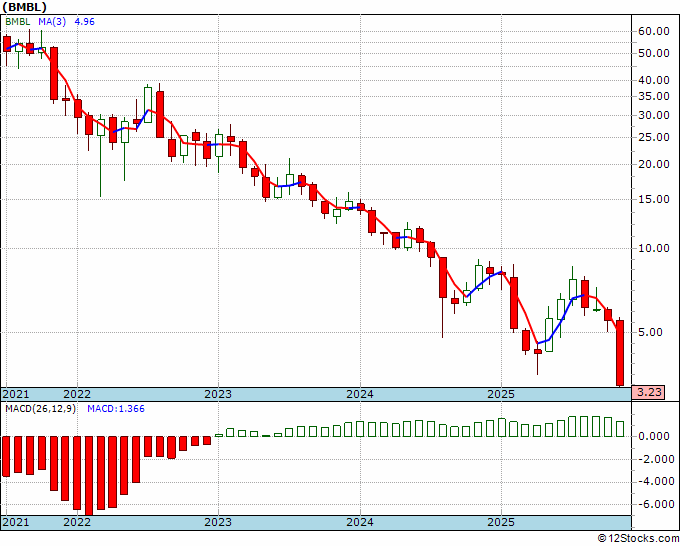Screen dimensions: 680x546
Task: Click the 4.96 moving average value
Action: [84, 22]
